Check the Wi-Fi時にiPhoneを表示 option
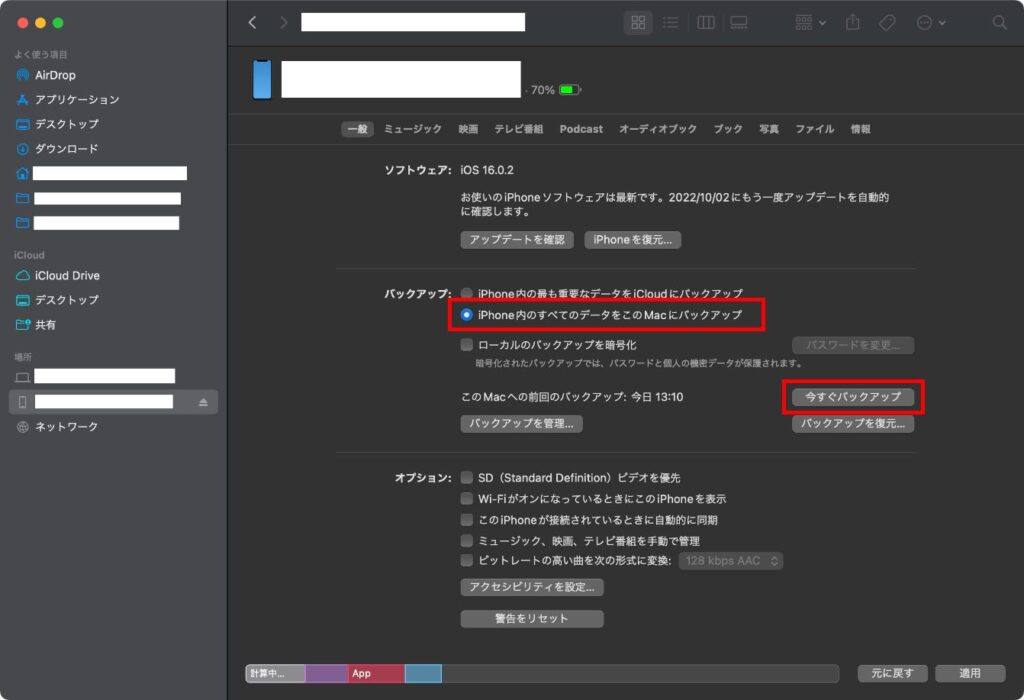The height and width of the screenshot is (700, 1024). (467, 498)
